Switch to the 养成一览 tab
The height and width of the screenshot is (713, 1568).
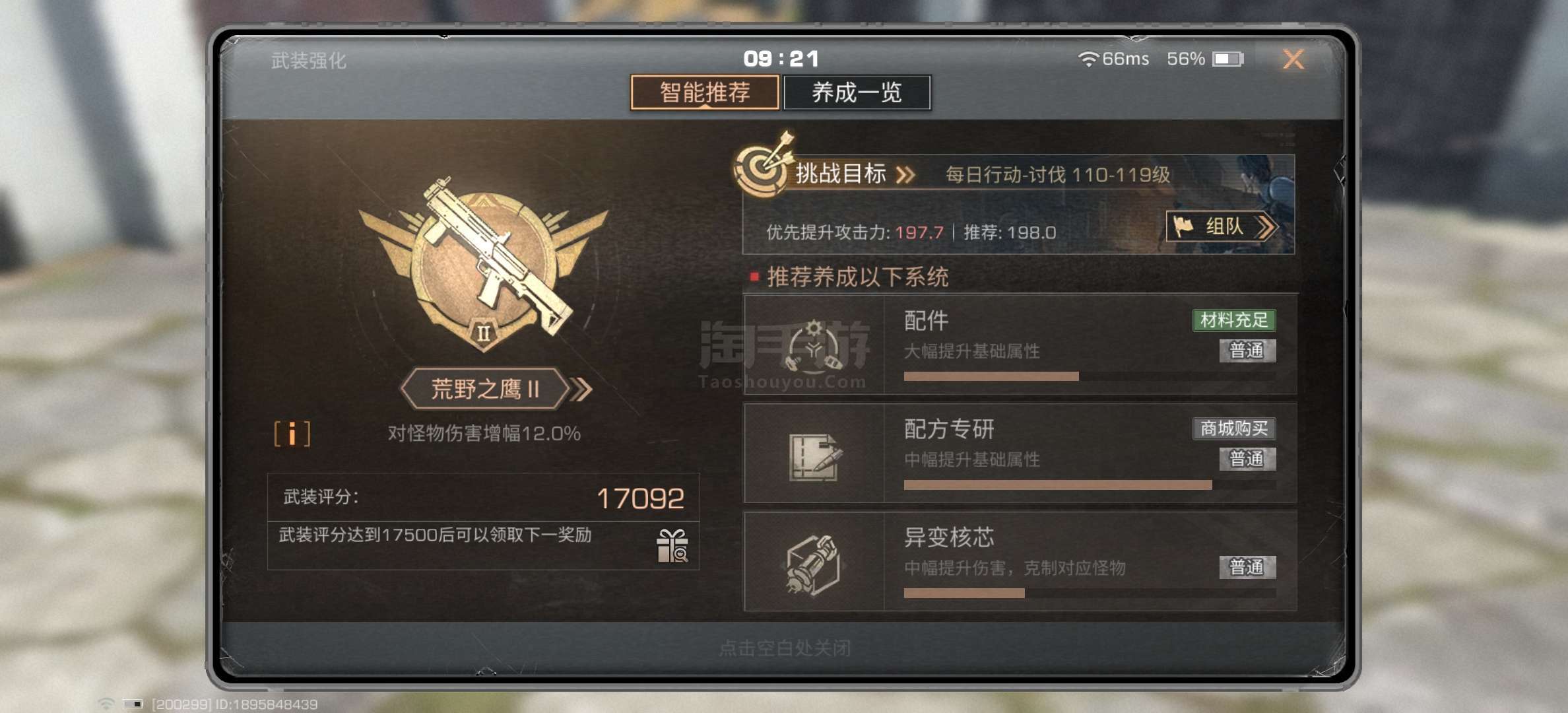pos(857,92)
